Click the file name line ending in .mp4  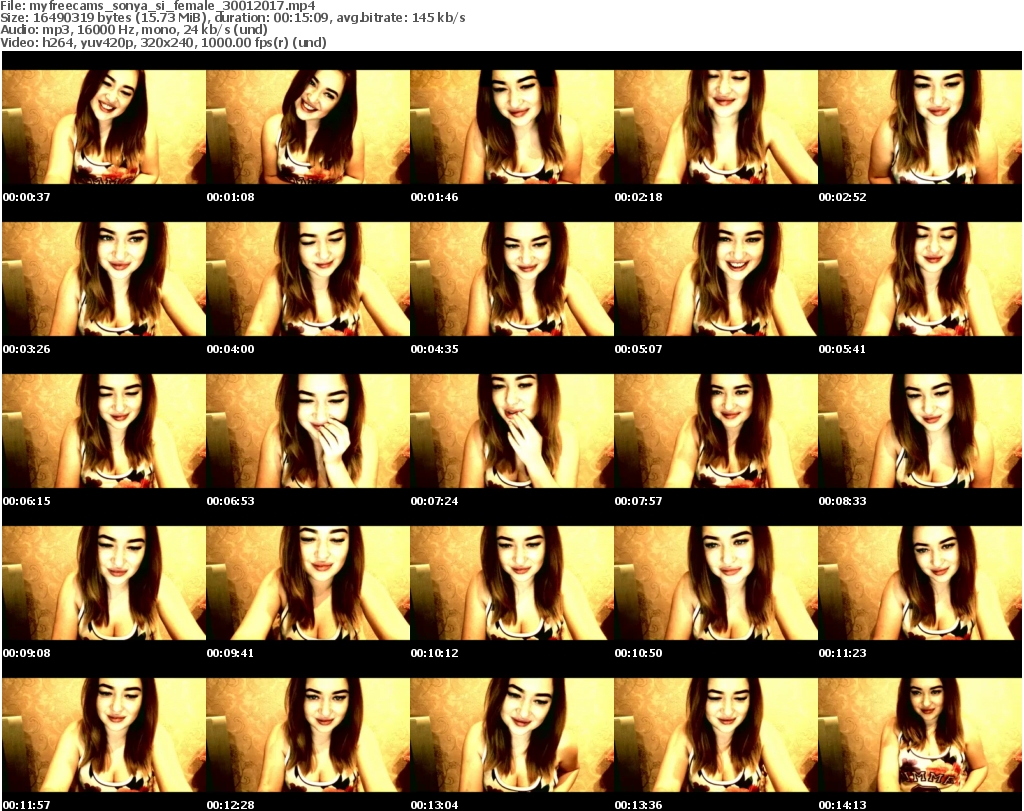pos(158,6)
